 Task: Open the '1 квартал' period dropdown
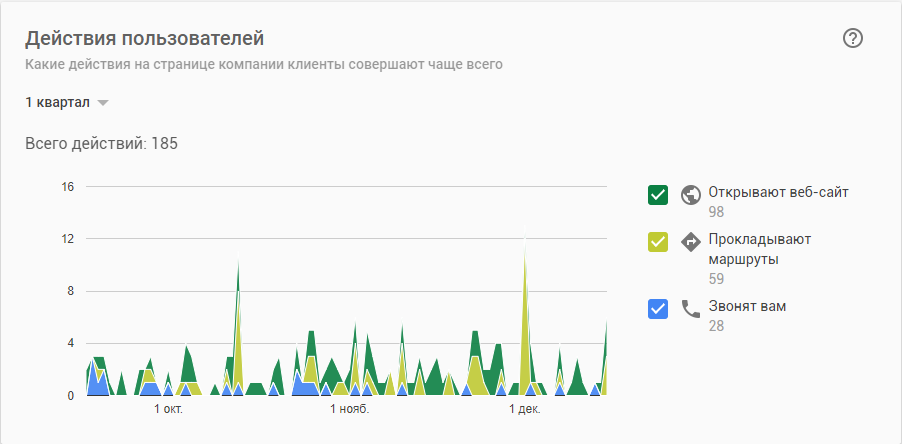point(67,103)
